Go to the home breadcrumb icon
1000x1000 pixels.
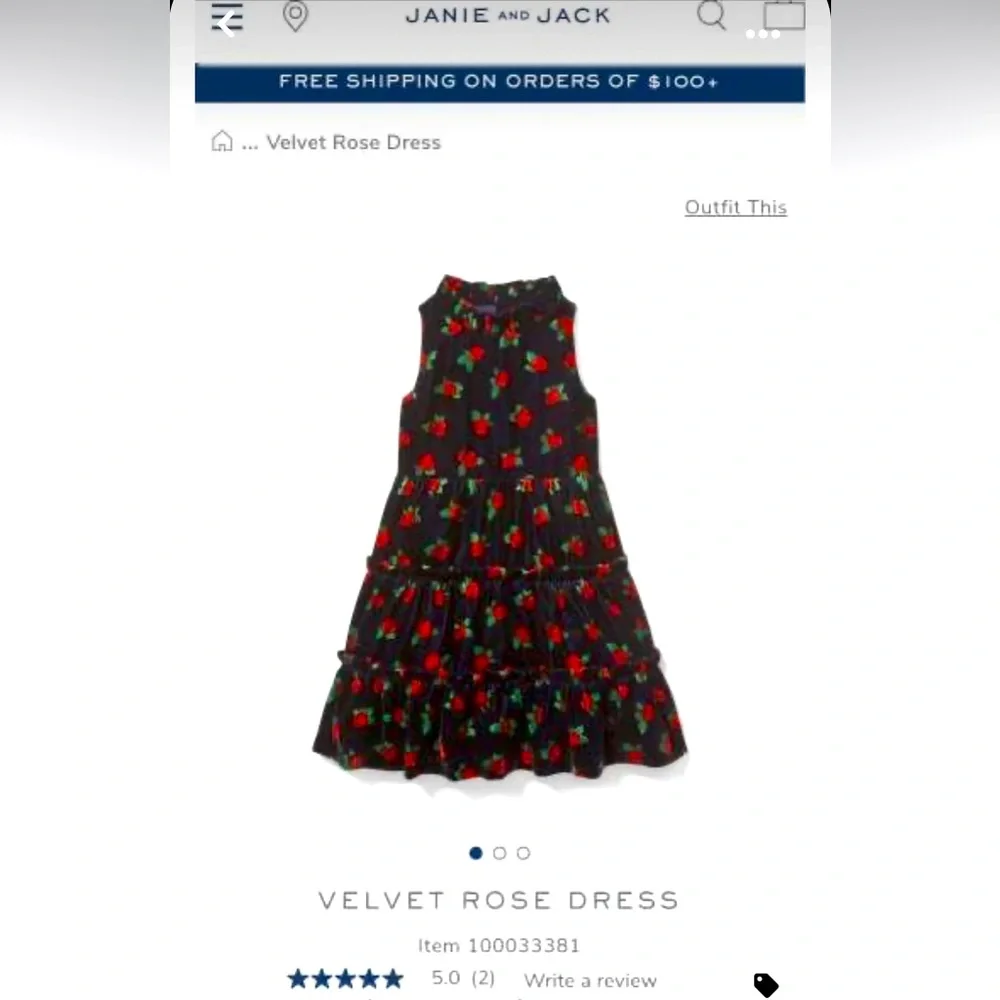pyautogui.click(x=222, y=141)
